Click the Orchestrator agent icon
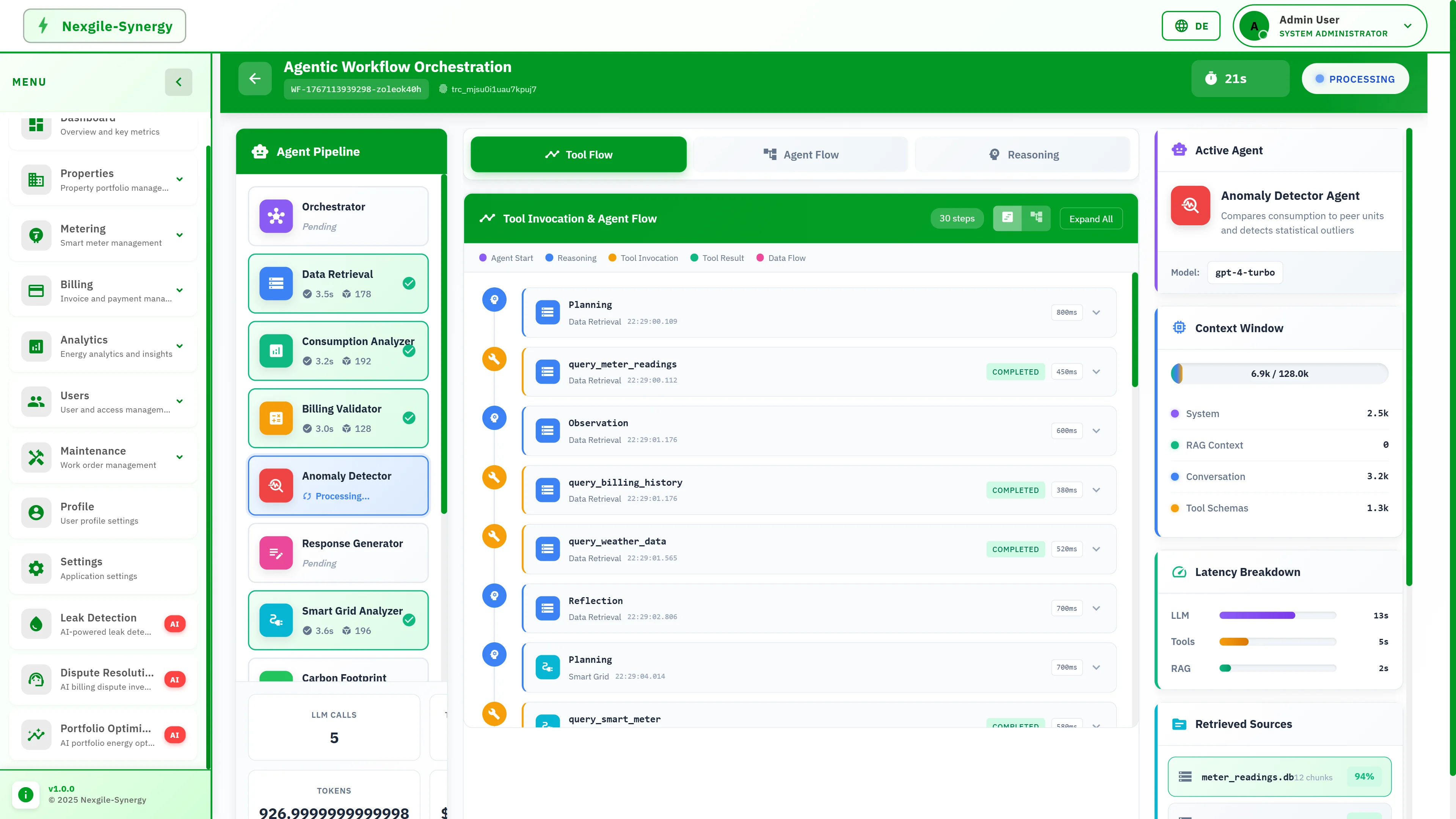The height and width of the screenshot is (819, 1456). click(x=276, y=216)
